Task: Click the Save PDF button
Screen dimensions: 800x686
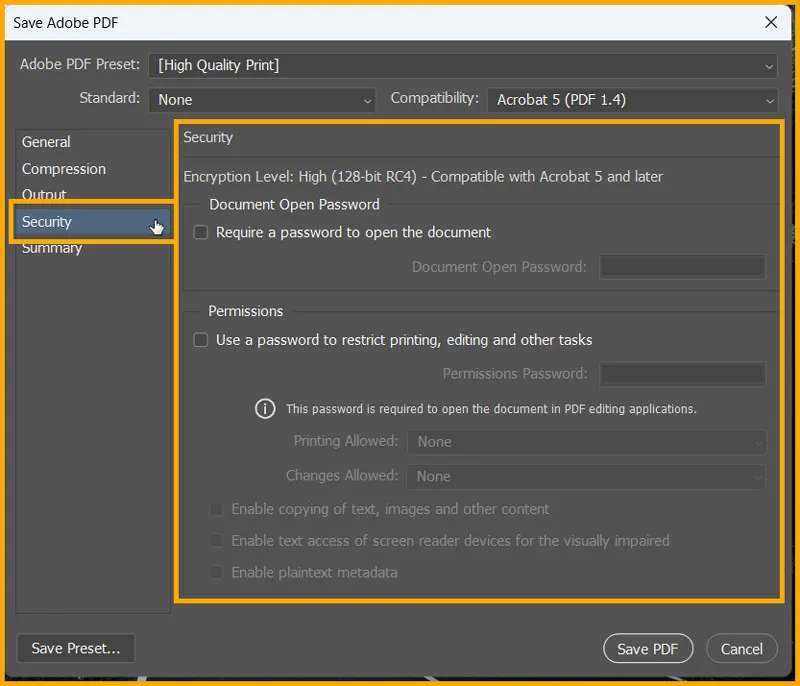Action: click(648, 648)
